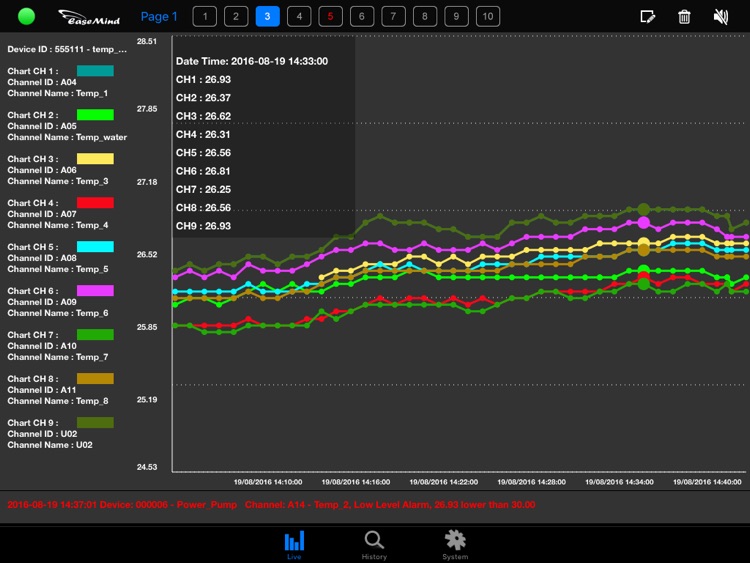Select page 7 button

pos(394,16)
